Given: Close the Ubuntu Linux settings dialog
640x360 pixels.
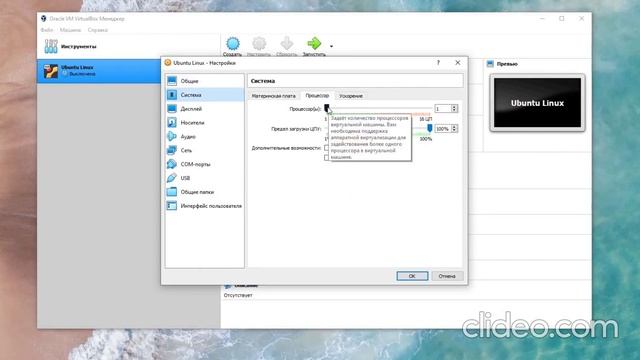Looking at the screenshot, I should (x=458, y=62).
